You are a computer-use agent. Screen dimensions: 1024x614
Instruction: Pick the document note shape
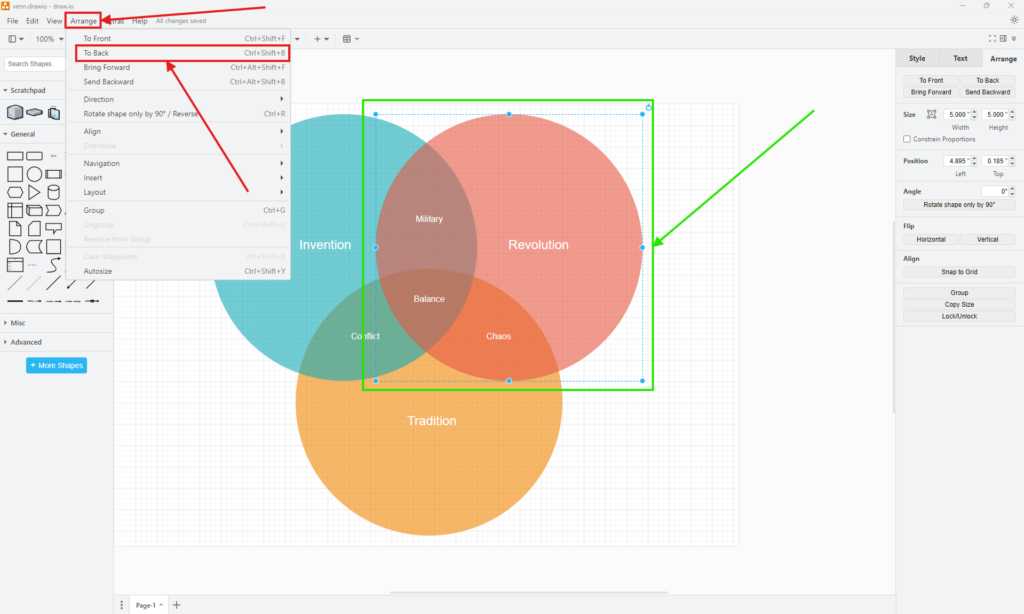(15, 229)
